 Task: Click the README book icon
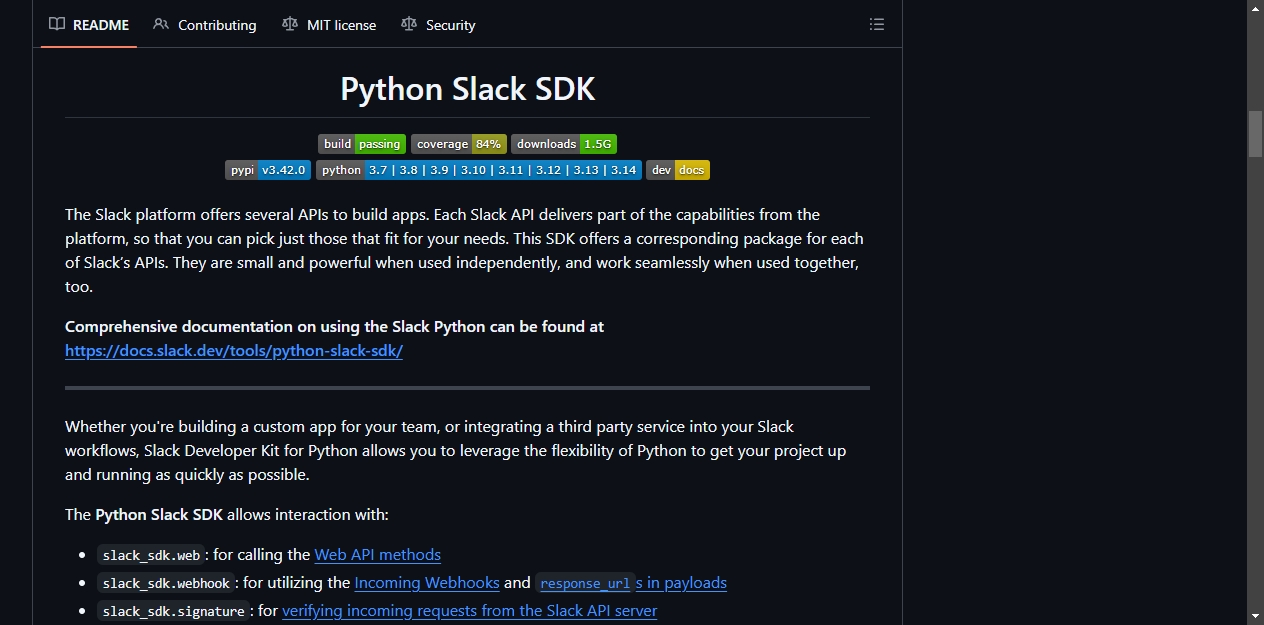(57, 24)
